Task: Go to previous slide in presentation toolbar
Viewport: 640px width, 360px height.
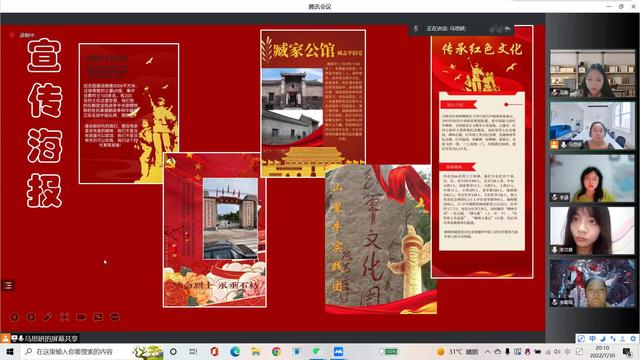Action: (x=14, y=317)
